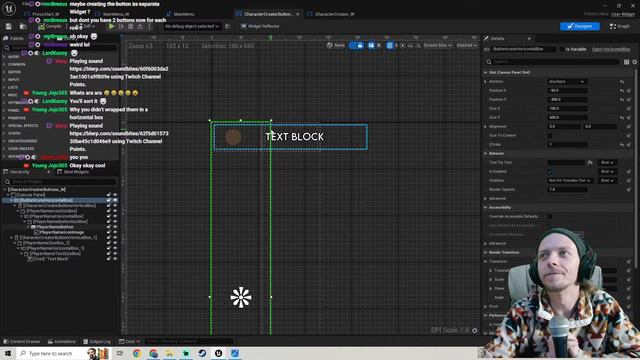640x360 pixels.
Task: Collapse the Slot (Canvas Panel Slot) section
Action: tap(486, 72)
